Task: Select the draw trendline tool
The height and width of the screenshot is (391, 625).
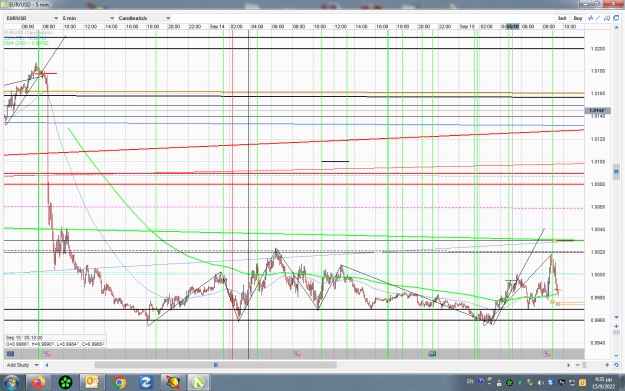Action: (x=598, y=18)
